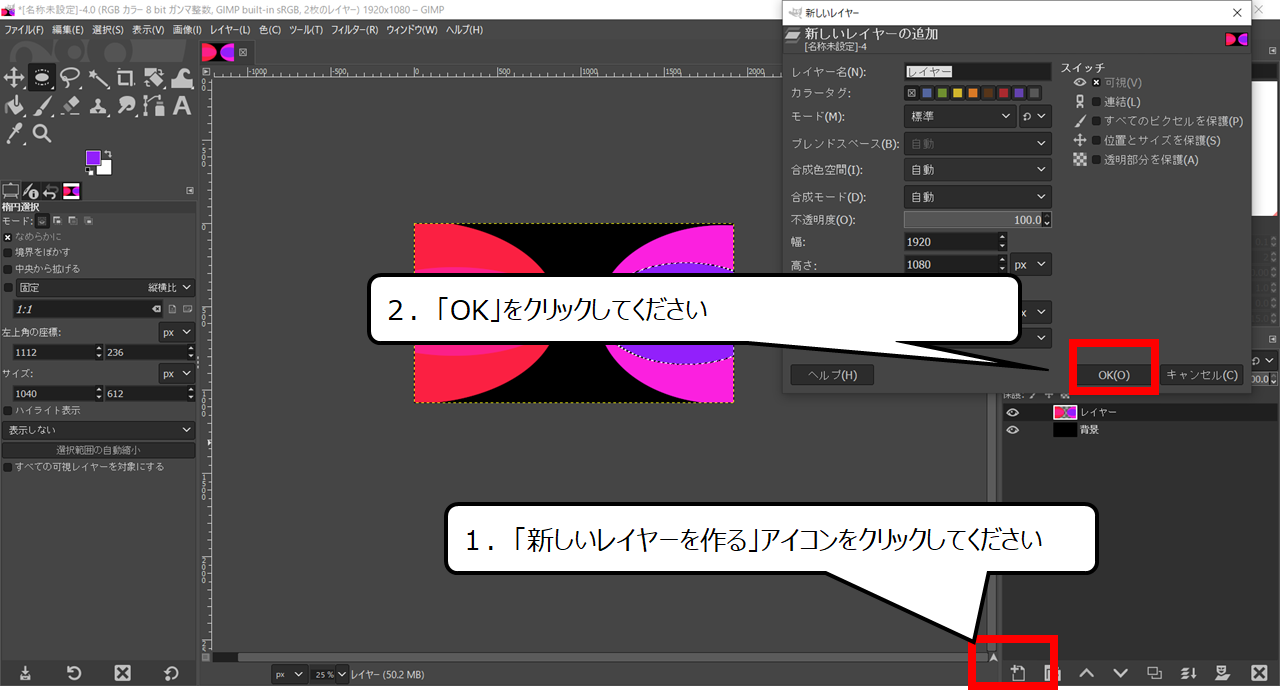Duplicate the current layer

[1154, 673]
